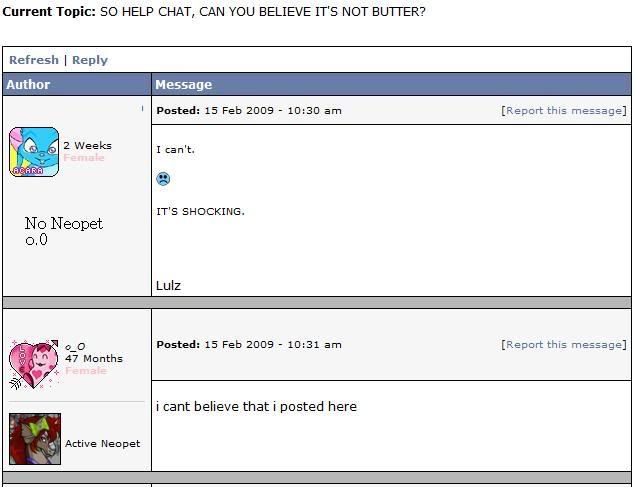Click the 'Lulz' signature text
Screen dimensions: 634x487
coord(168,286)
